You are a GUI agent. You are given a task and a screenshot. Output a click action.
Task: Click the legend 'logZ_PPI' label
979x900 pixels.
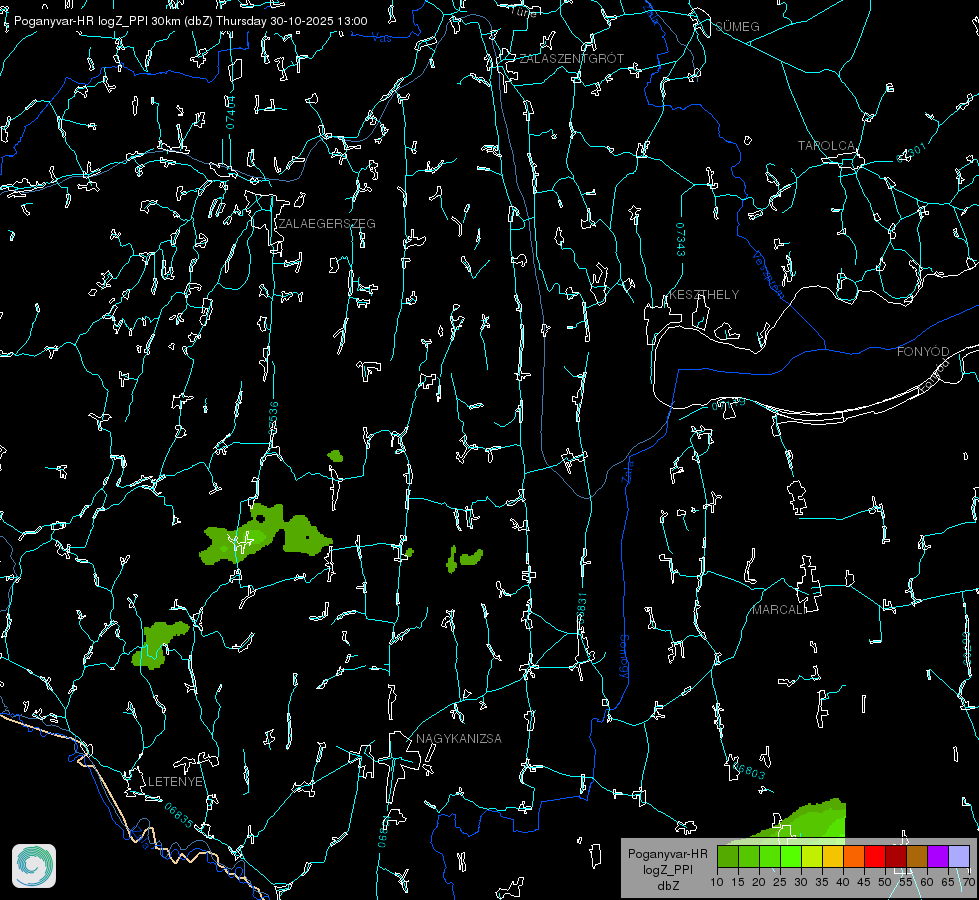point(667,869)
